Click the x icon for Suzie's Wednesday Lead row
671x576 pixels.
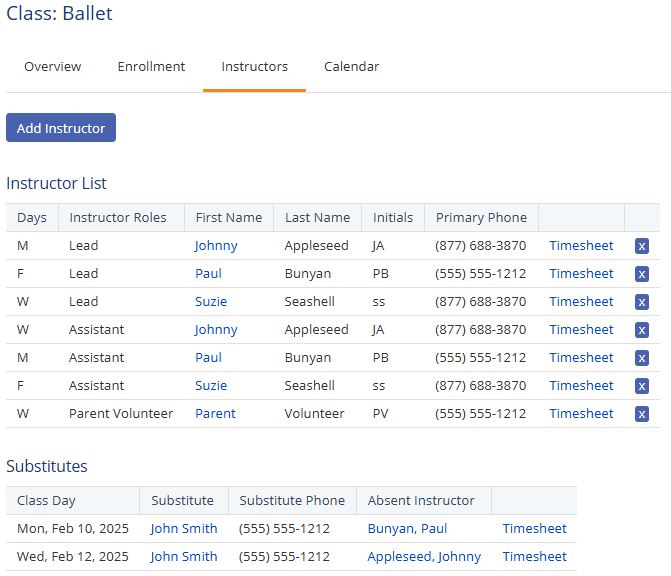642,302
